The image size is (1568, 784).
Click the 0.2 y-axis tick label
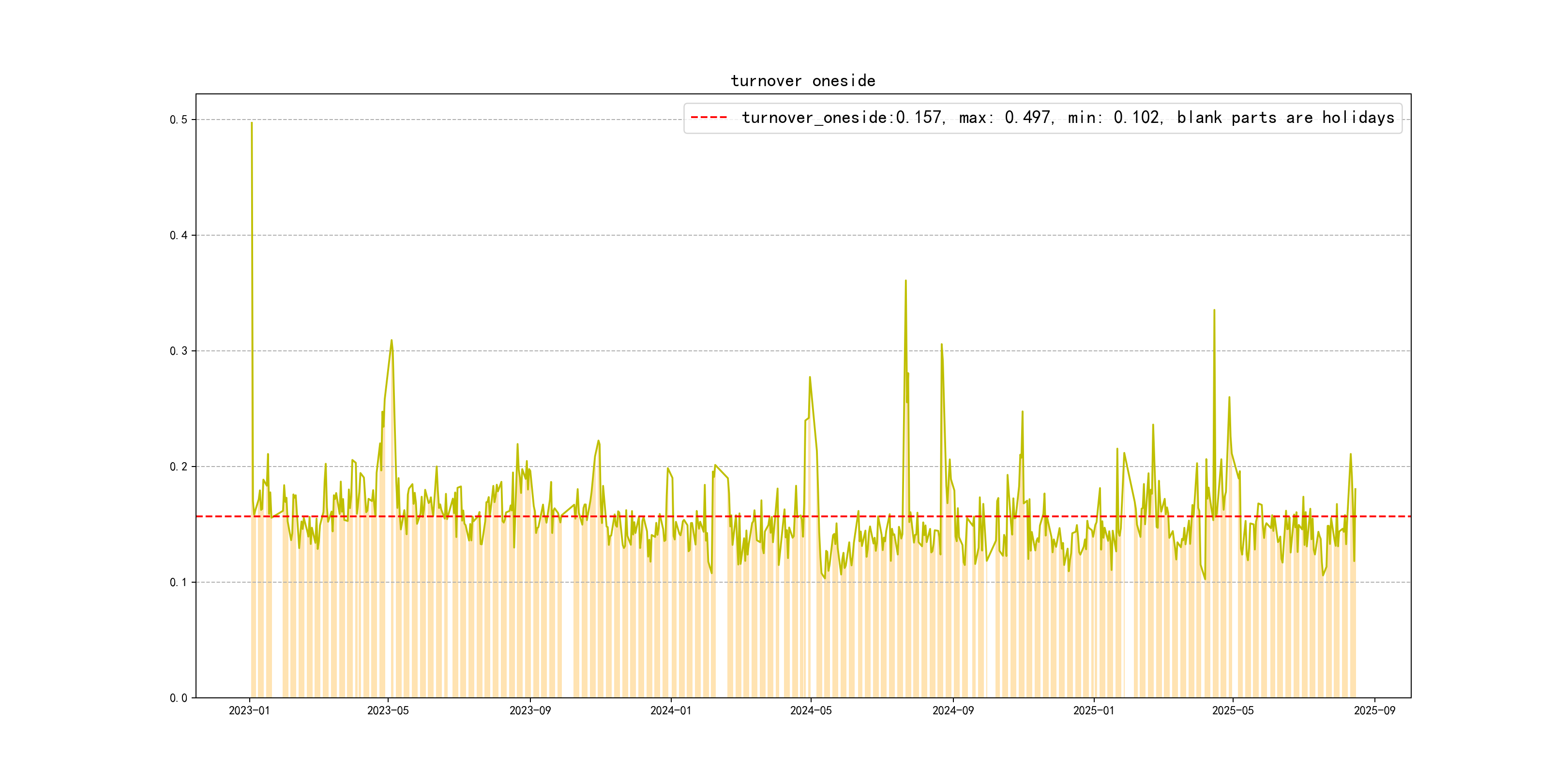point(179,467)
